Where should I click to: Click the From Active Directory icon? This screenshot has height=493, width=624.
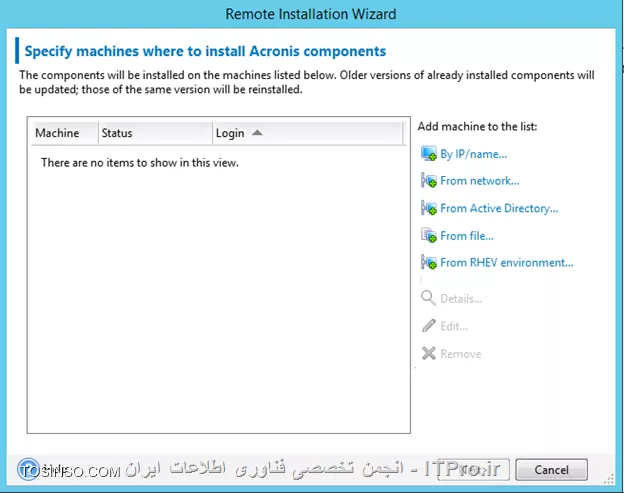429,208
